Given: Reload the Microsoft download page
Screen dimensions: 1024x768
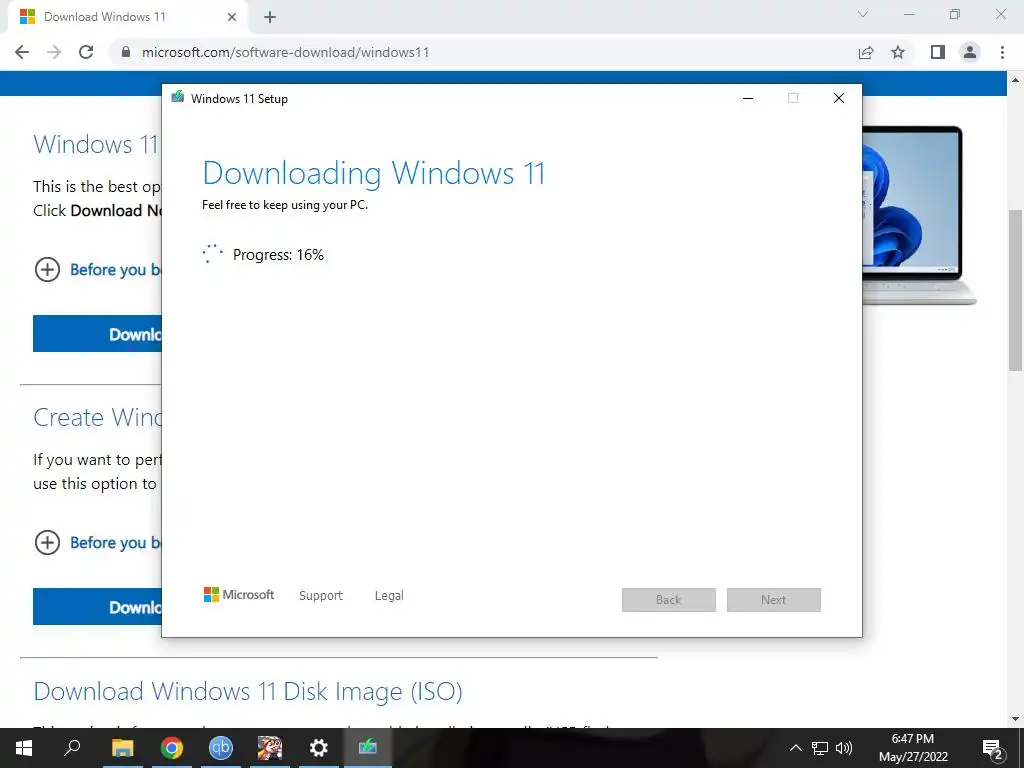Looking at the screenshot, I should (86, 52).
